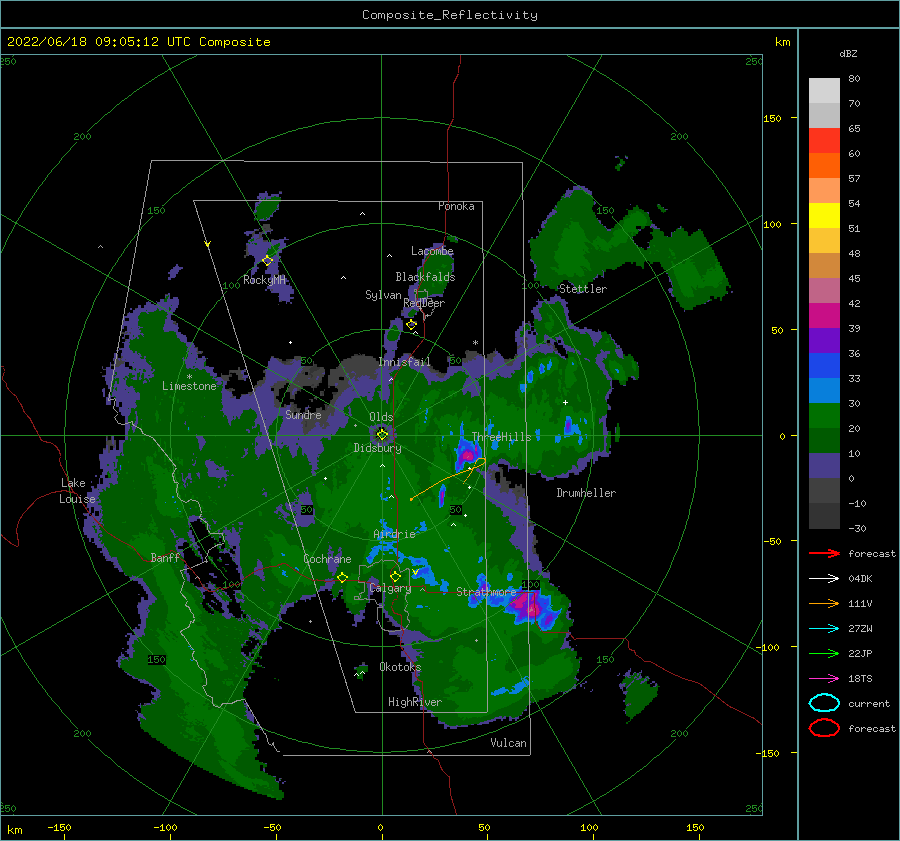Click the magenta 18TS arrow icon
The image size is (900, 841).
coord(824,679)
